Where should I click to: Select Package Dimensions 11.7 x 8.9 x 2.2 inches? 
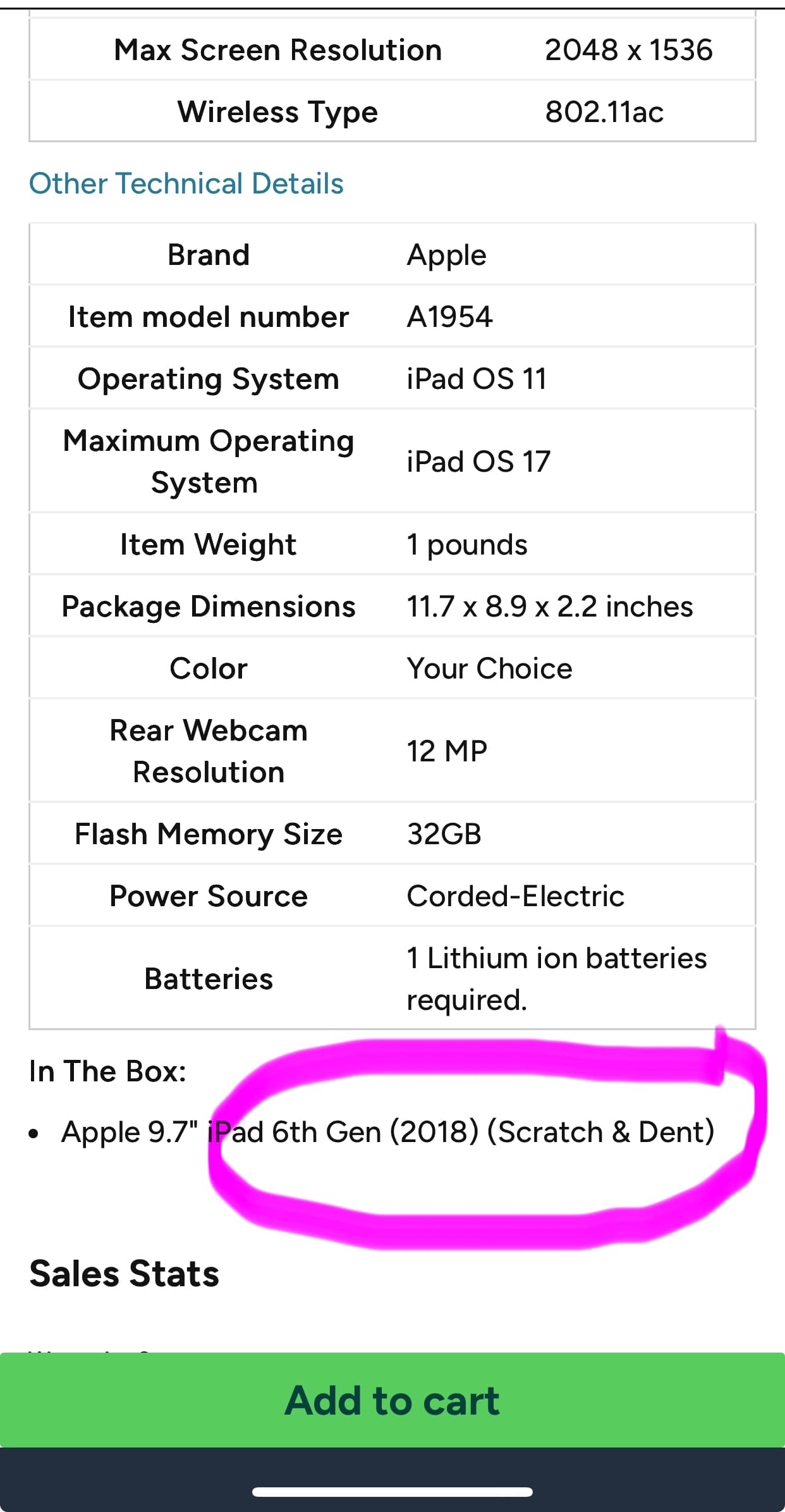pos(550,606)
